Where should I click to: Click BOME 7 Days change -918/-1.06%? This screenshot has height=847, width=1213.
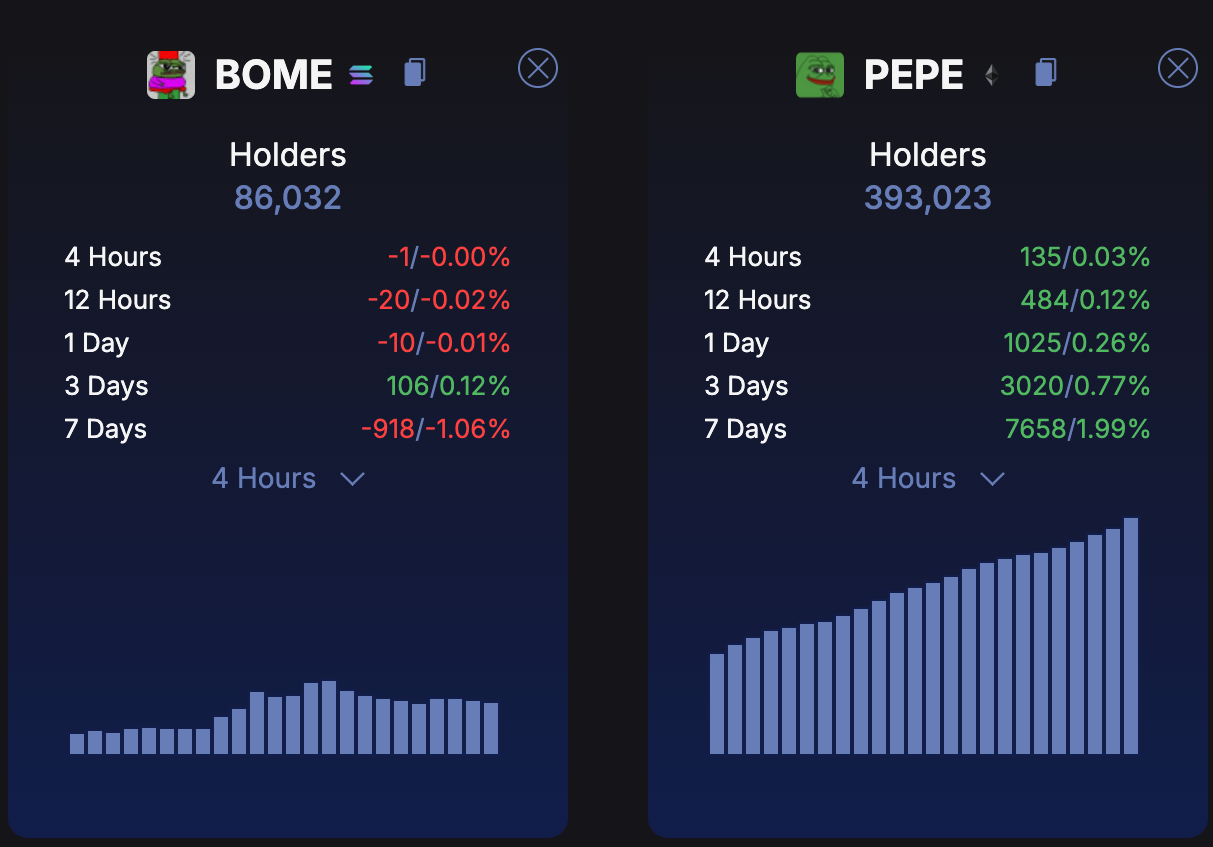[x=436, y=429]
